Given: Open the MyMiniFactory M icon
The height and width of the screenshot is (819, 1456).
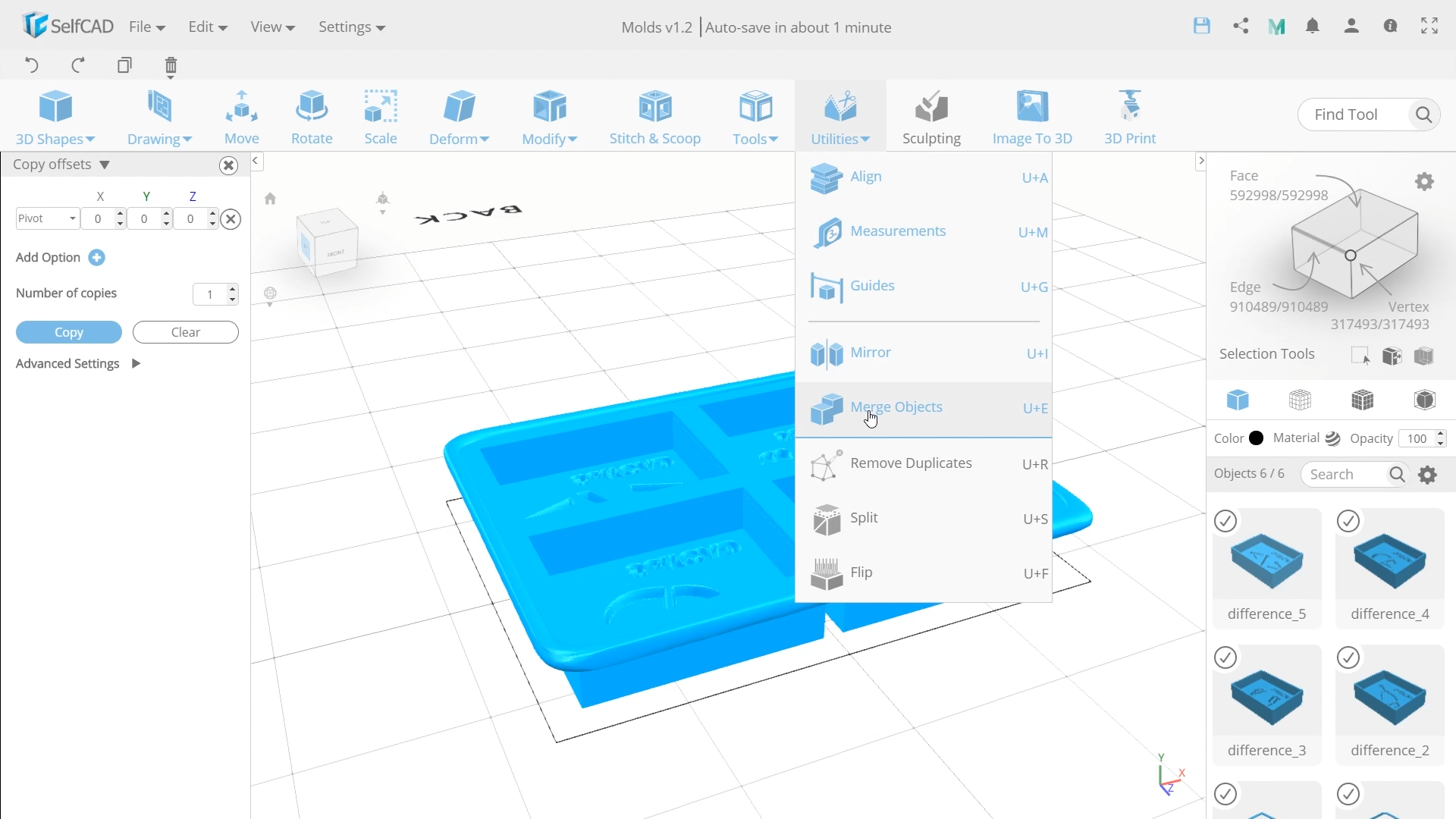Looking at the screenshot, I should tap(1276, 27).
